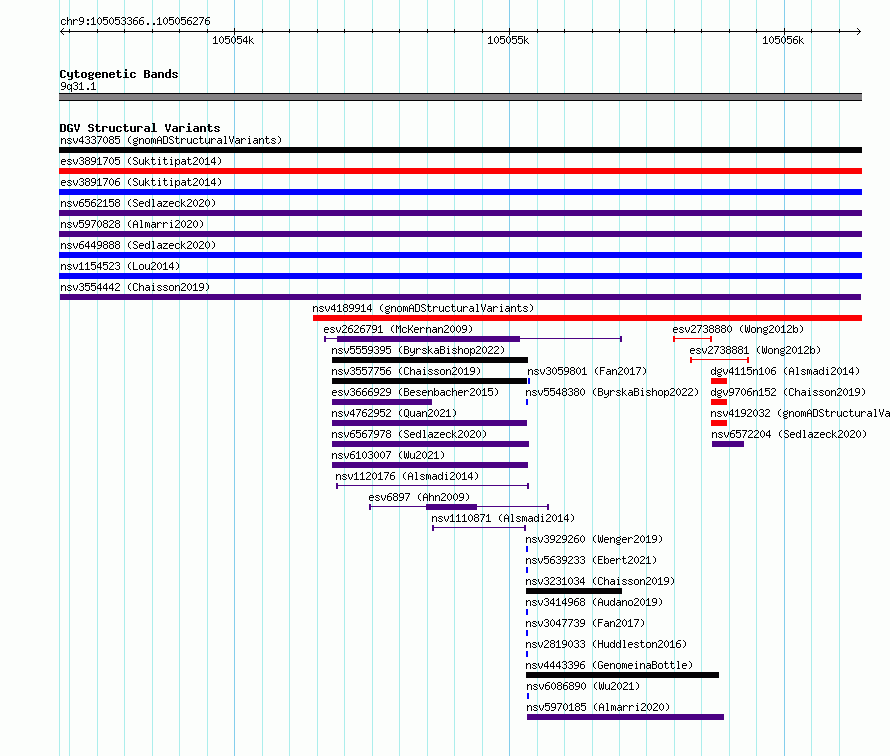The height and width of the screenshot is (756, 890).
Task: Click the ruler's right arrow end
Action: 858,32
